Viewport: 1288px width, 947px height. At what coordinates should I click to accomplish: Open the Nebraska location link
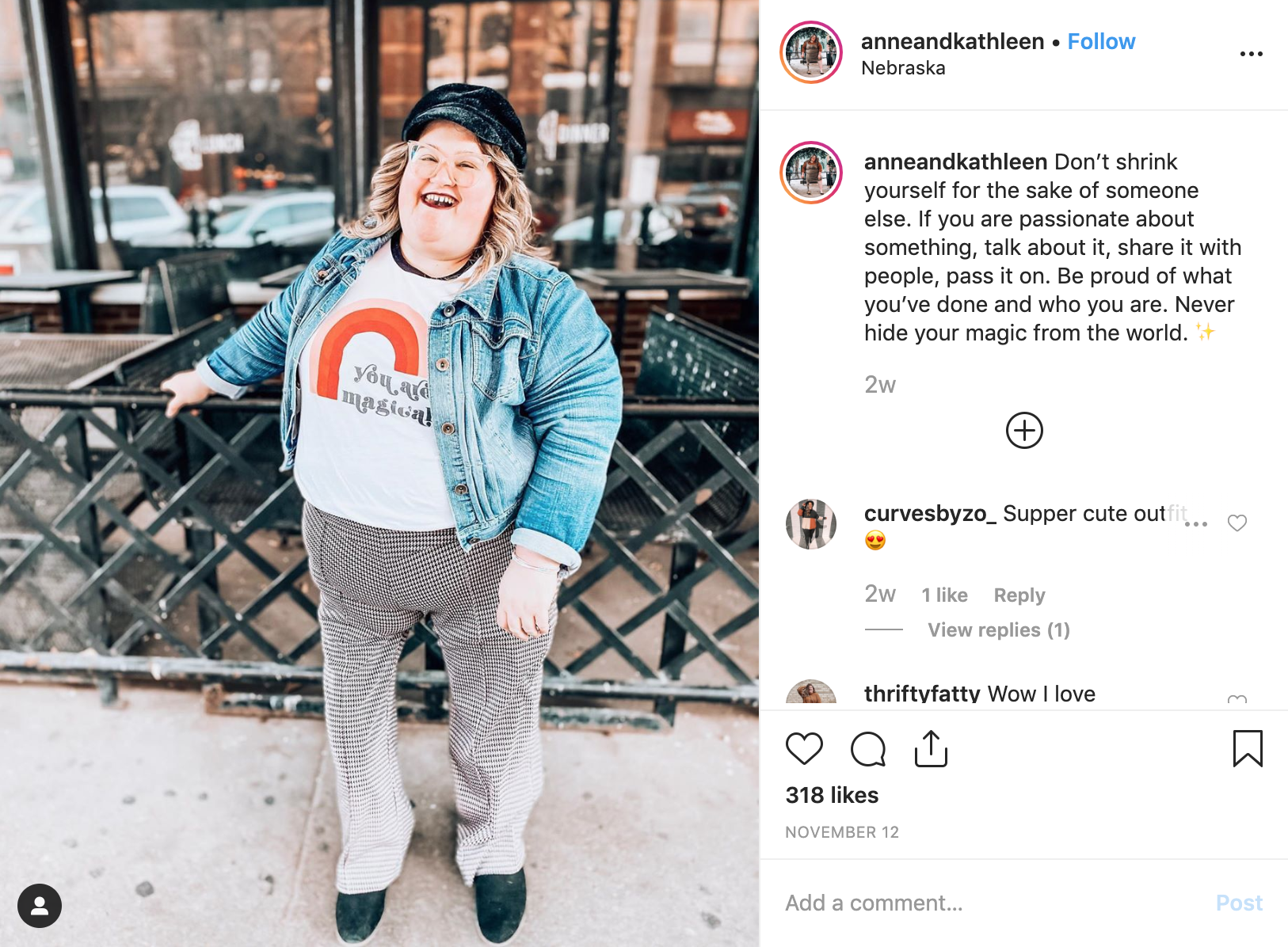tap(903, 68)
